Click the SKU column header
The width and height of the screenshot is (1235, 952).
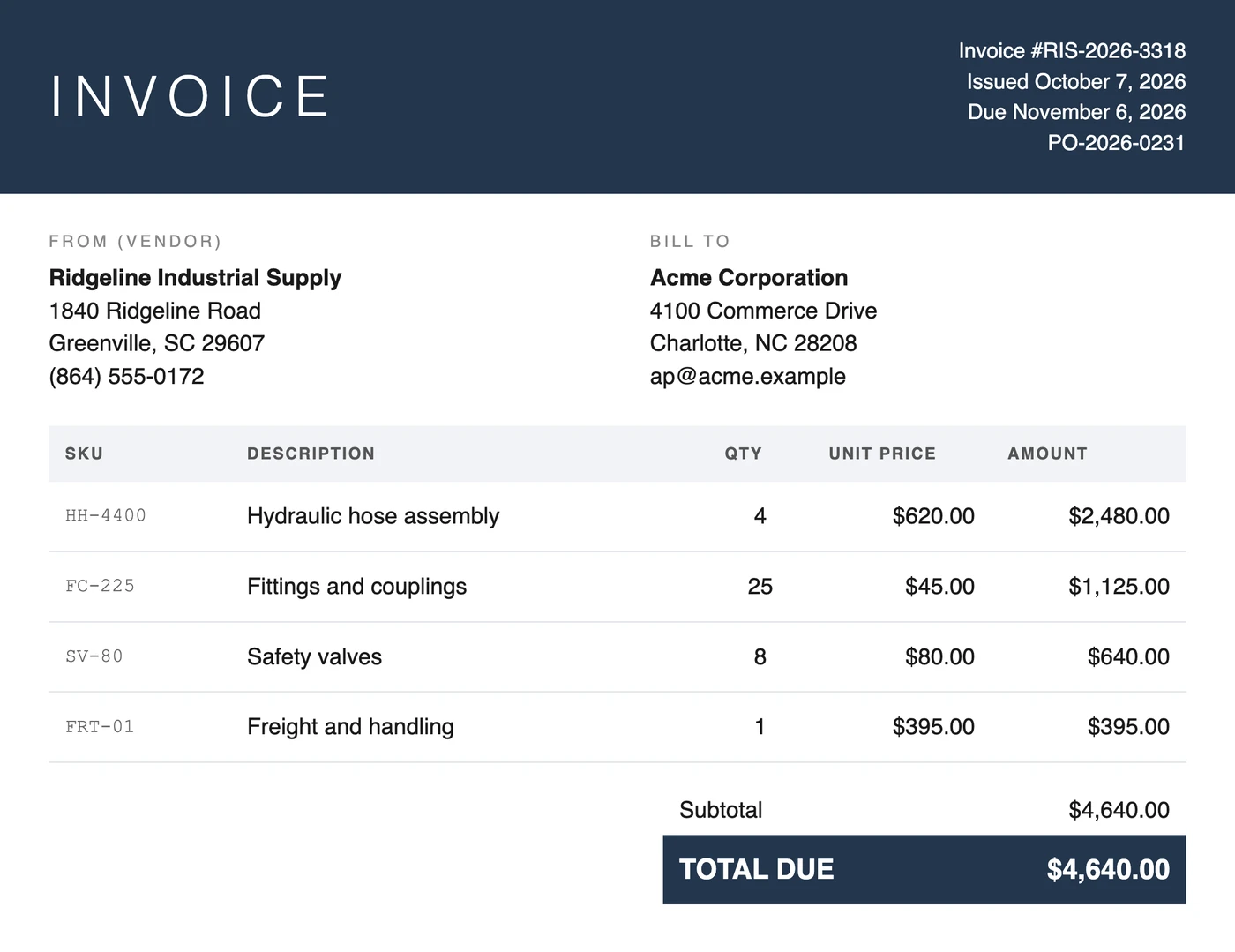point(84,454)
